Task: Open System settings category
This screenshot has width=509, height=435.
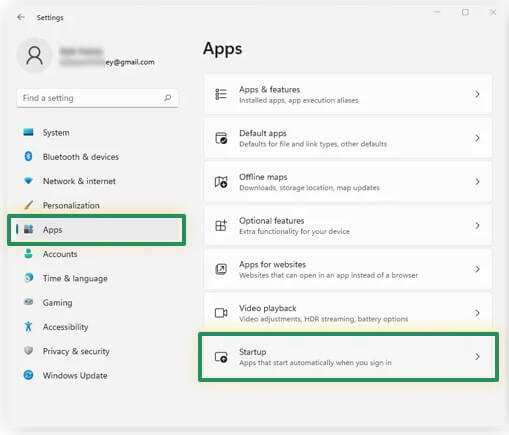Action: (97, 132)
